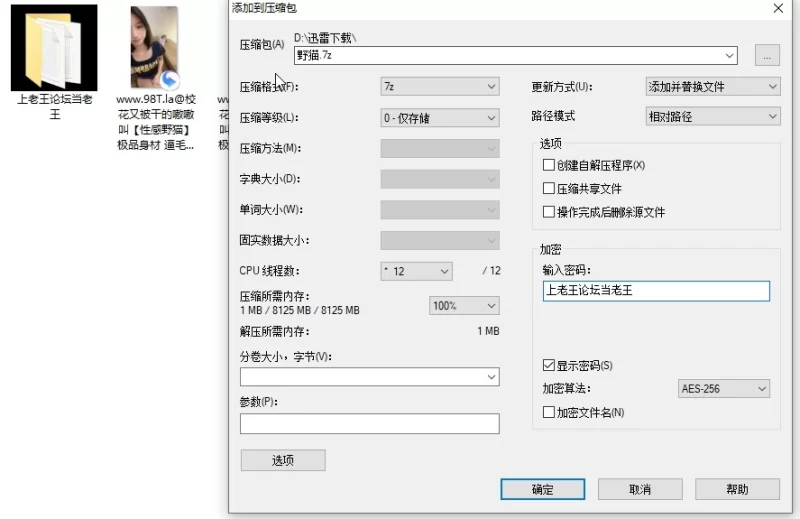This screenshot has width=800, height=519.
Task: Open the archive name 野猫.7z dropdown
Action: click(x=730, y=55)
